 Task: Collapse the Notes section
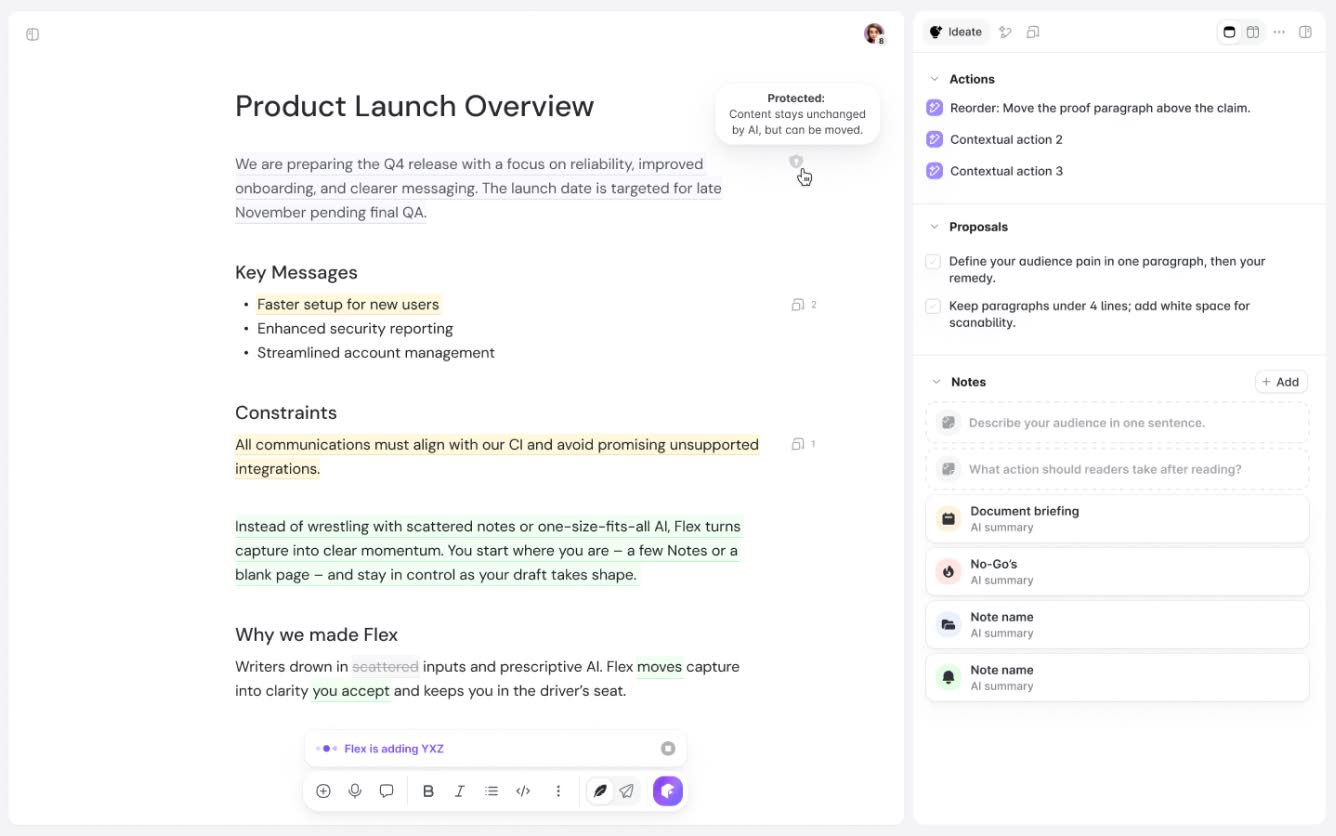(x=936, y=382)
